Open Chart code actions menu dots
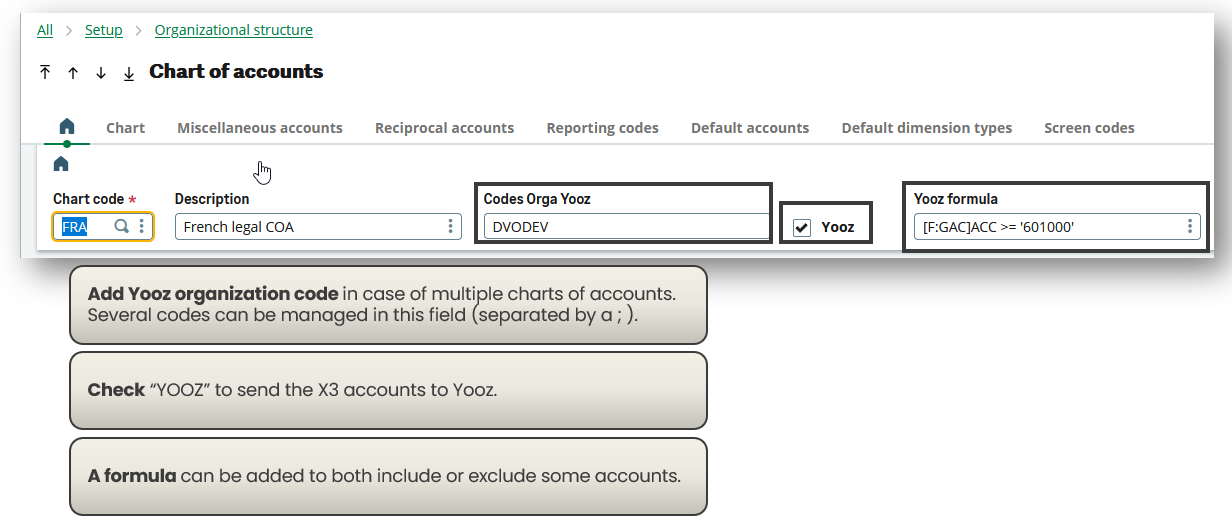Viewport: 1232px width, 524px height. coord(142,227)
